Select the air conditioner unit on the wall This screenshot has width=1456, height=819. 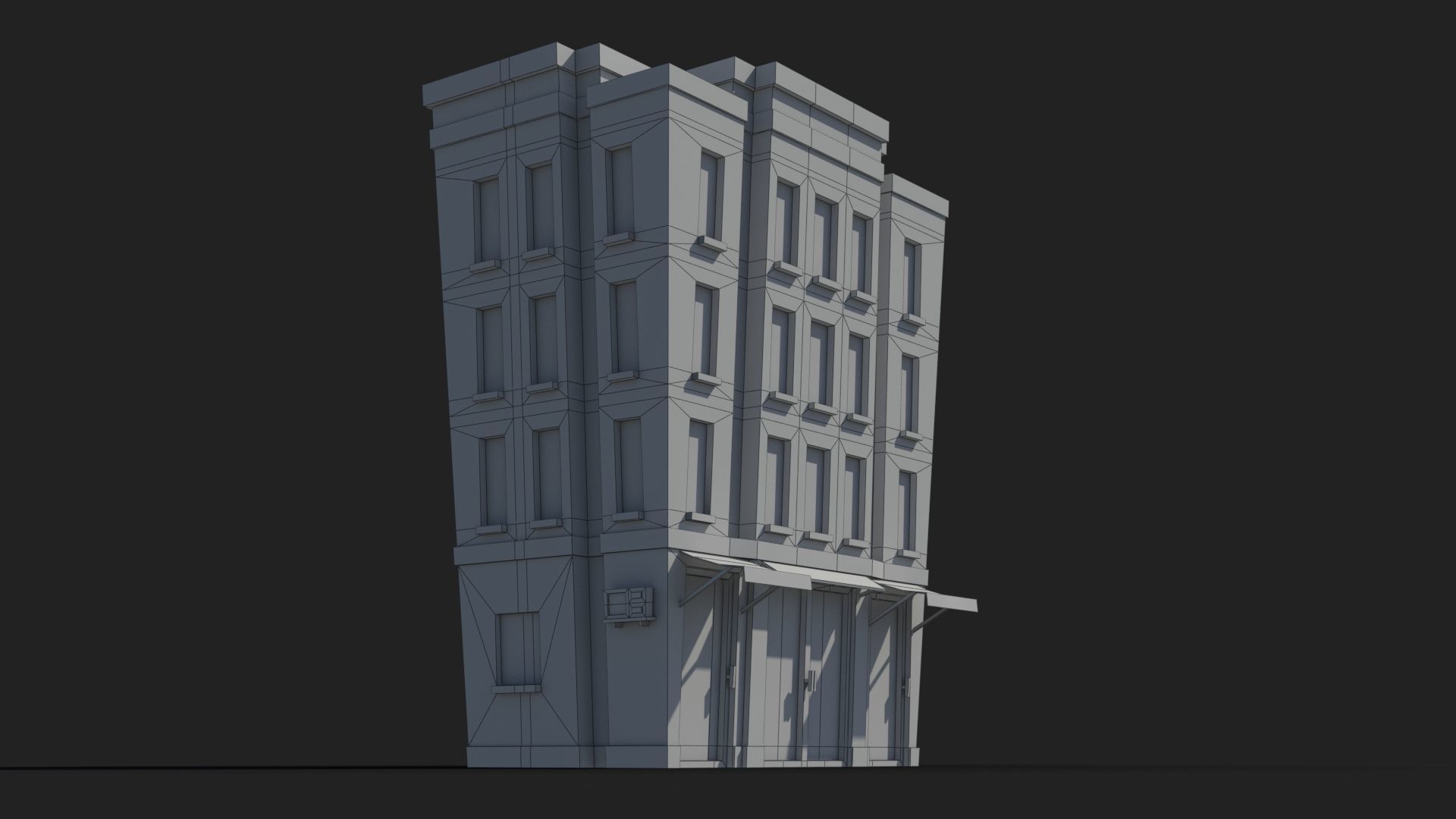(631, 607)
